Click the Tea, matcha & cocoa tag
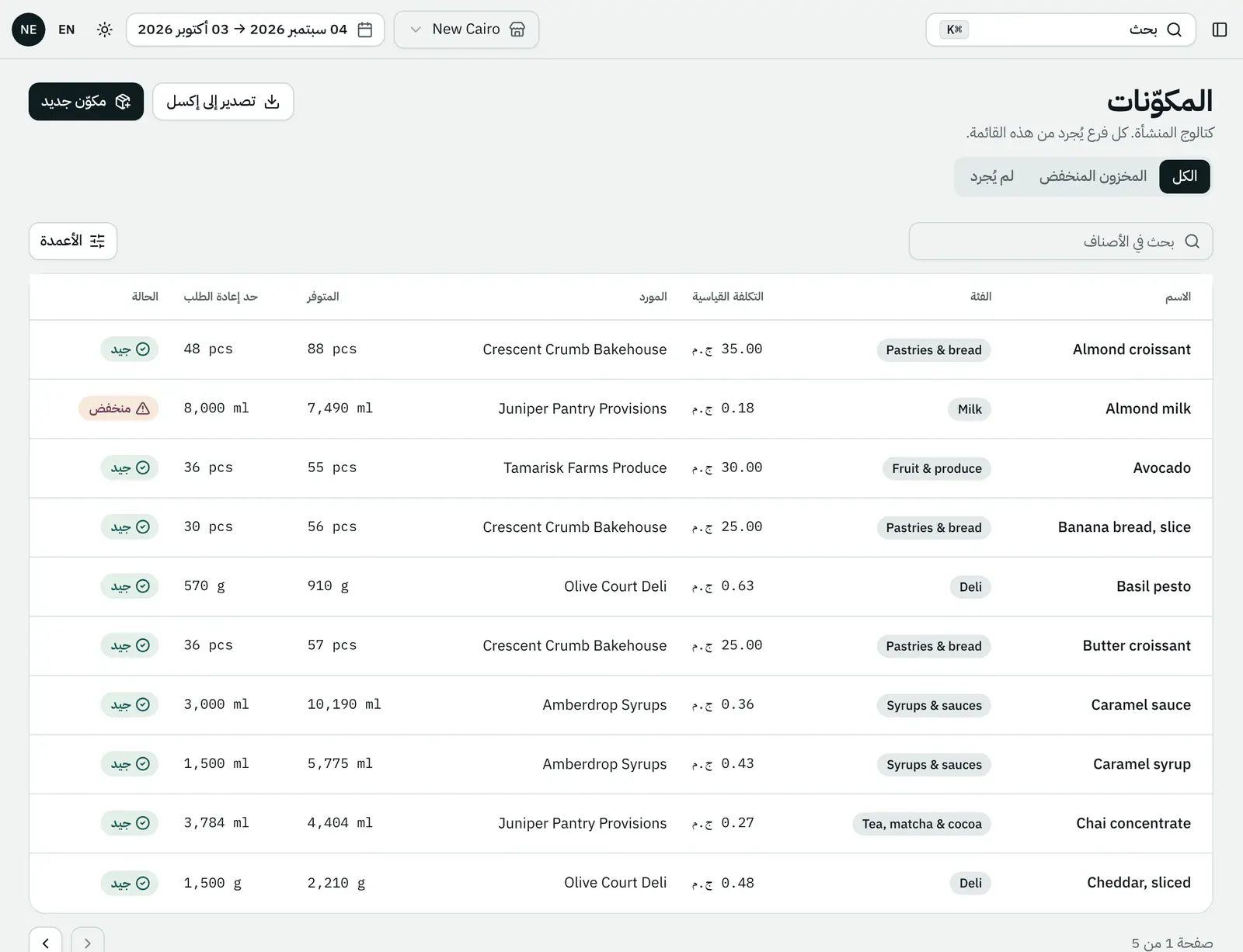Screen dimensions: 1243x952 point(921,824)
